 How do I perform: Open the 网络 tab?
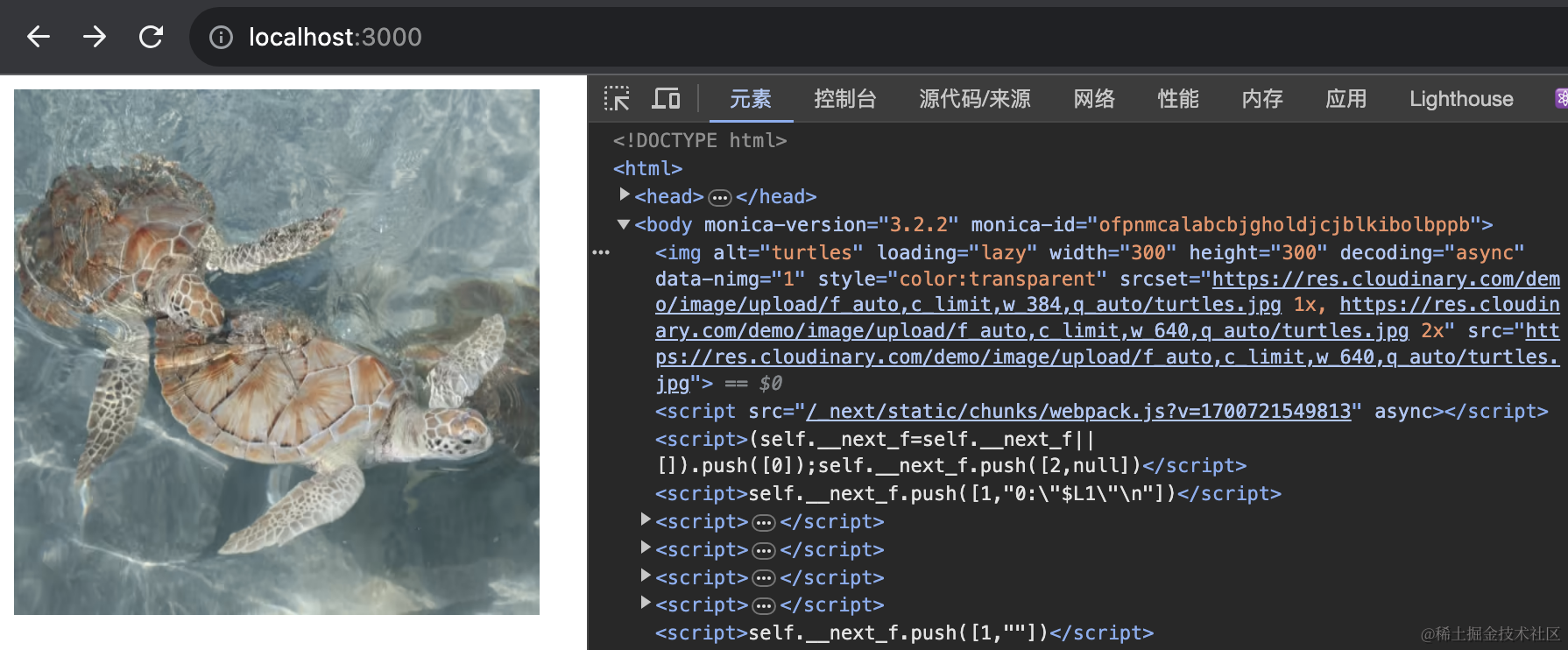1094,99
